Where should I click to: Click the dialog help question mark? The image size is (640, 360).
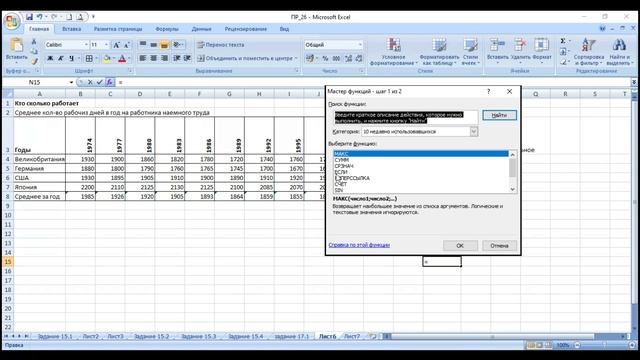(x=489, y=91)
